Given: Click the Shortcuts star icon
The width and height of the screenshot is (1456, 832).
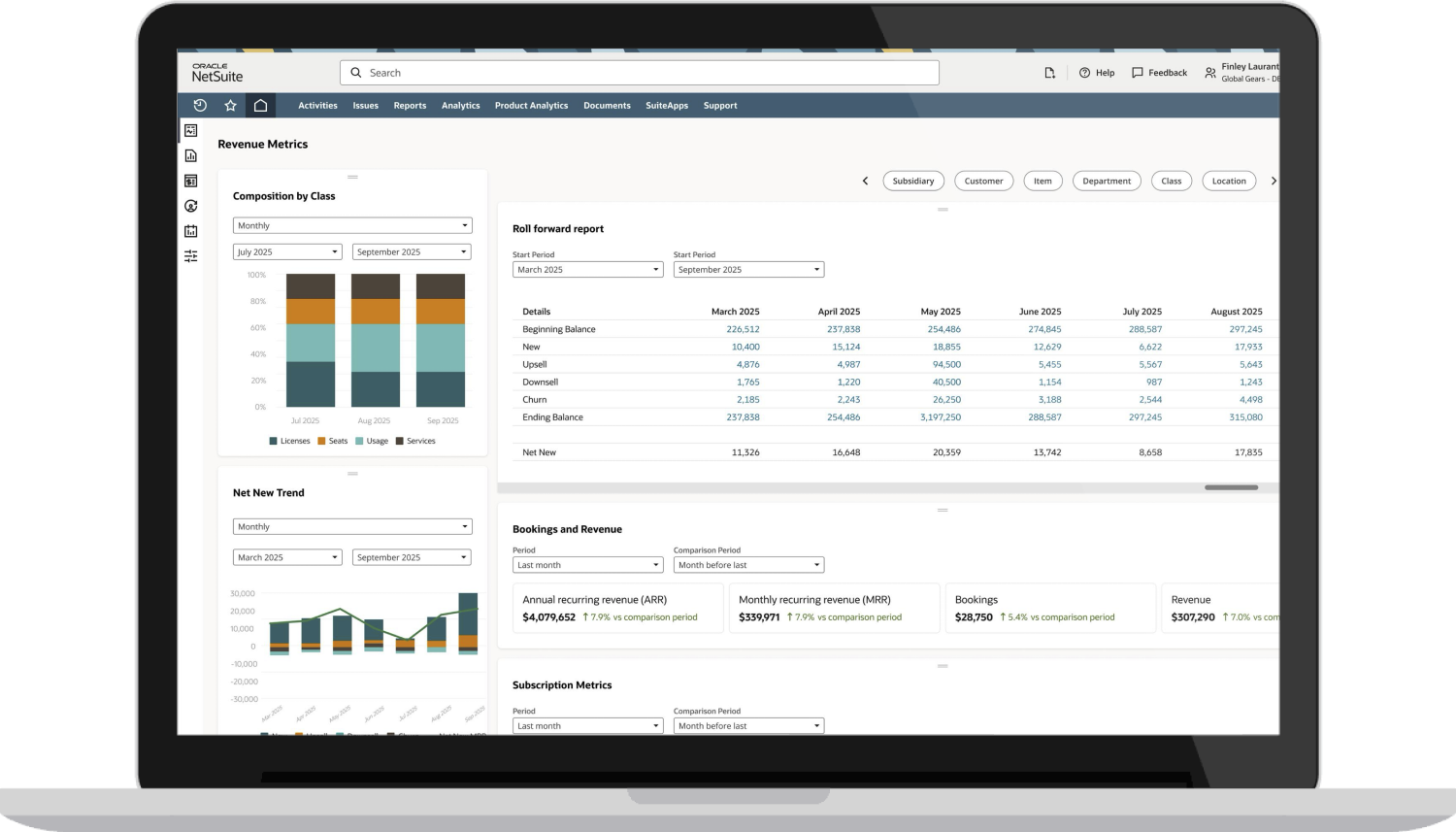Looking at the screenshot, I should coord(230,106).
